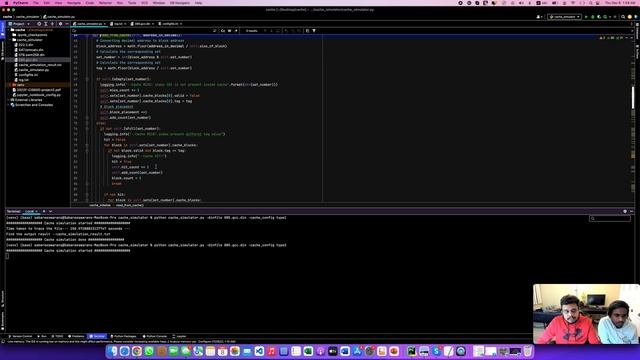The image size is (640, 360).
Task: Open the Help menu
Action: coord(198,3)
